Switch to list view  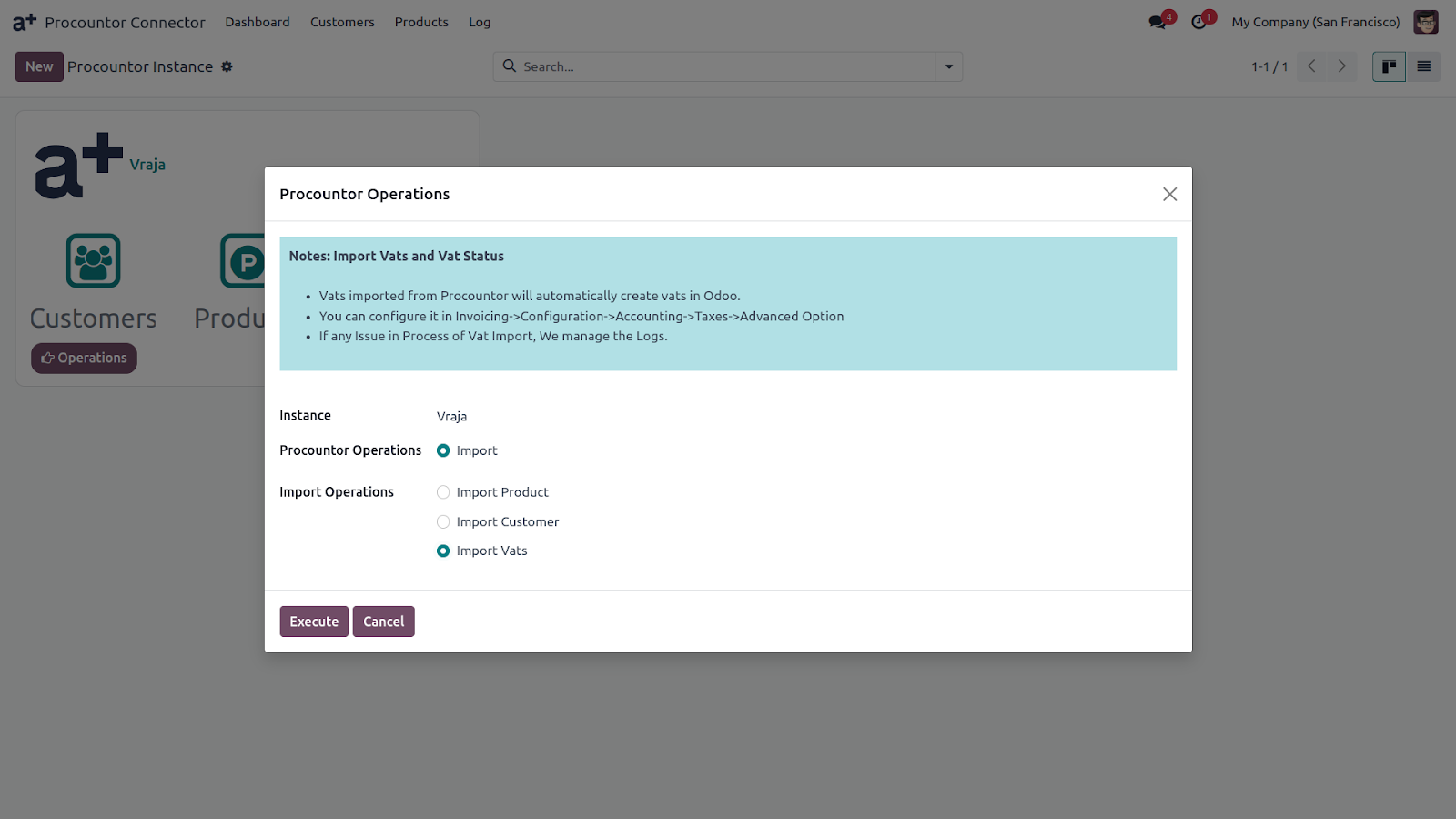[1423, 66]
